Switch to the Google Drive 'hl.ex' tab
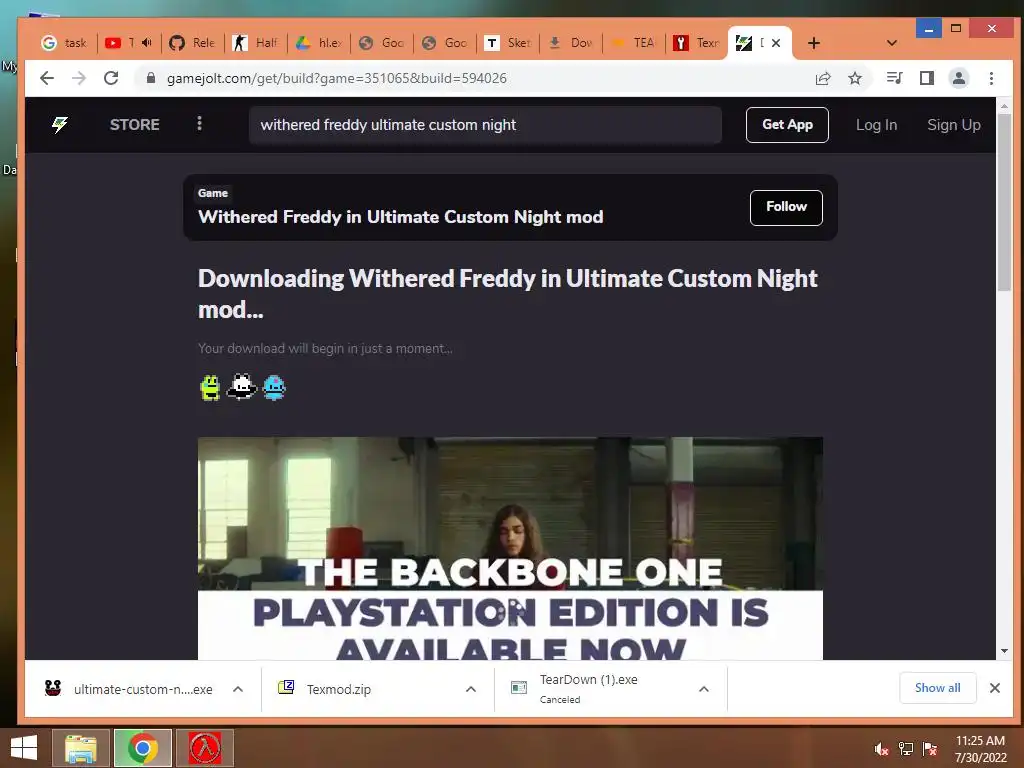The image size is (1024, 768). 319,43
